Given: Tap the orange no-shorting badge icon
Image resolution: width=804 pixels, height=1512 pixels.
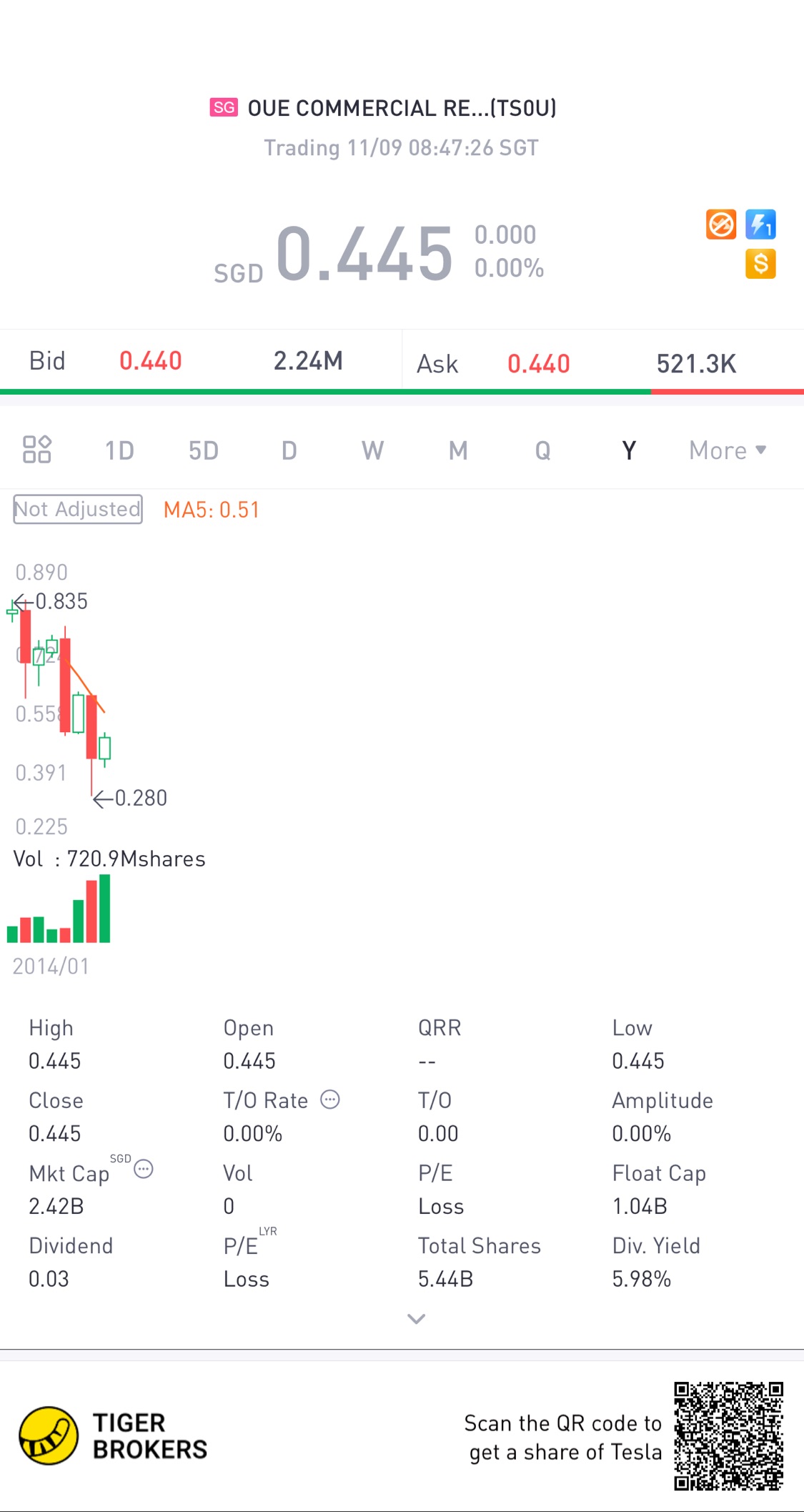Looking at the screenshot, I should pyautogui.click(x=721, y=224).
